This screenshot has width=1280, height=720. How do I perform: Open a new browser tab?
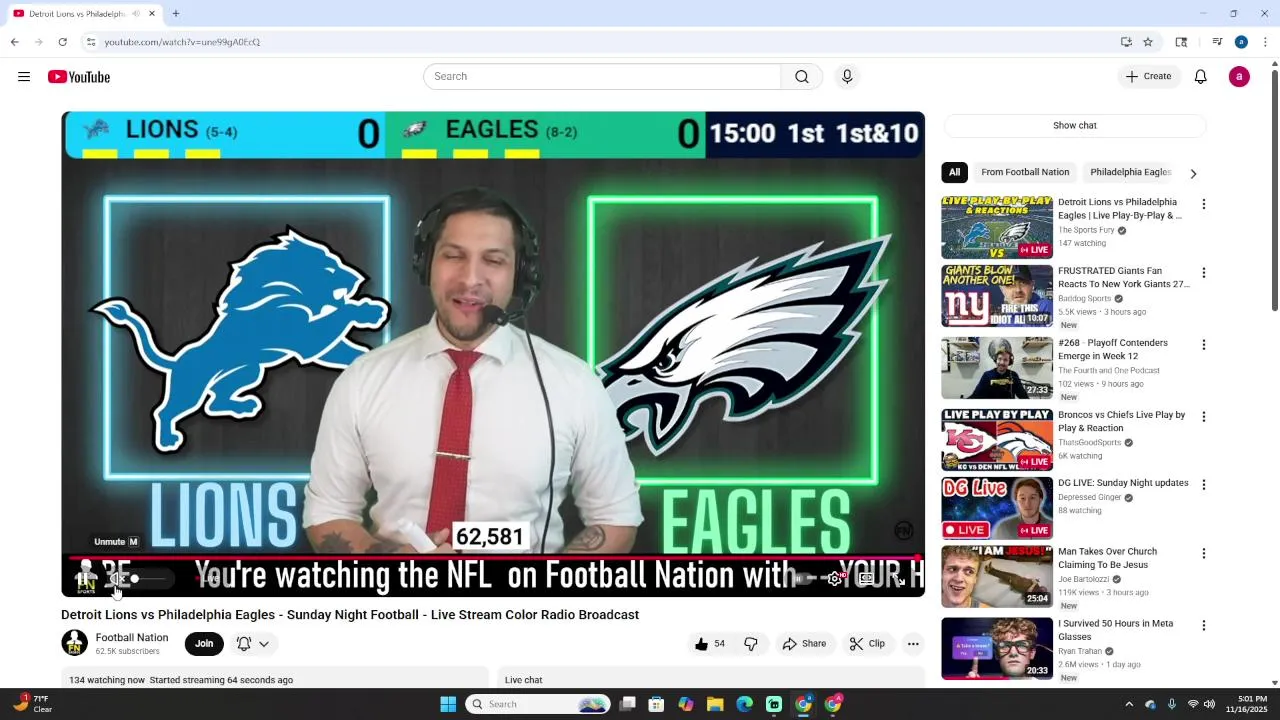[x=176, y=14]
